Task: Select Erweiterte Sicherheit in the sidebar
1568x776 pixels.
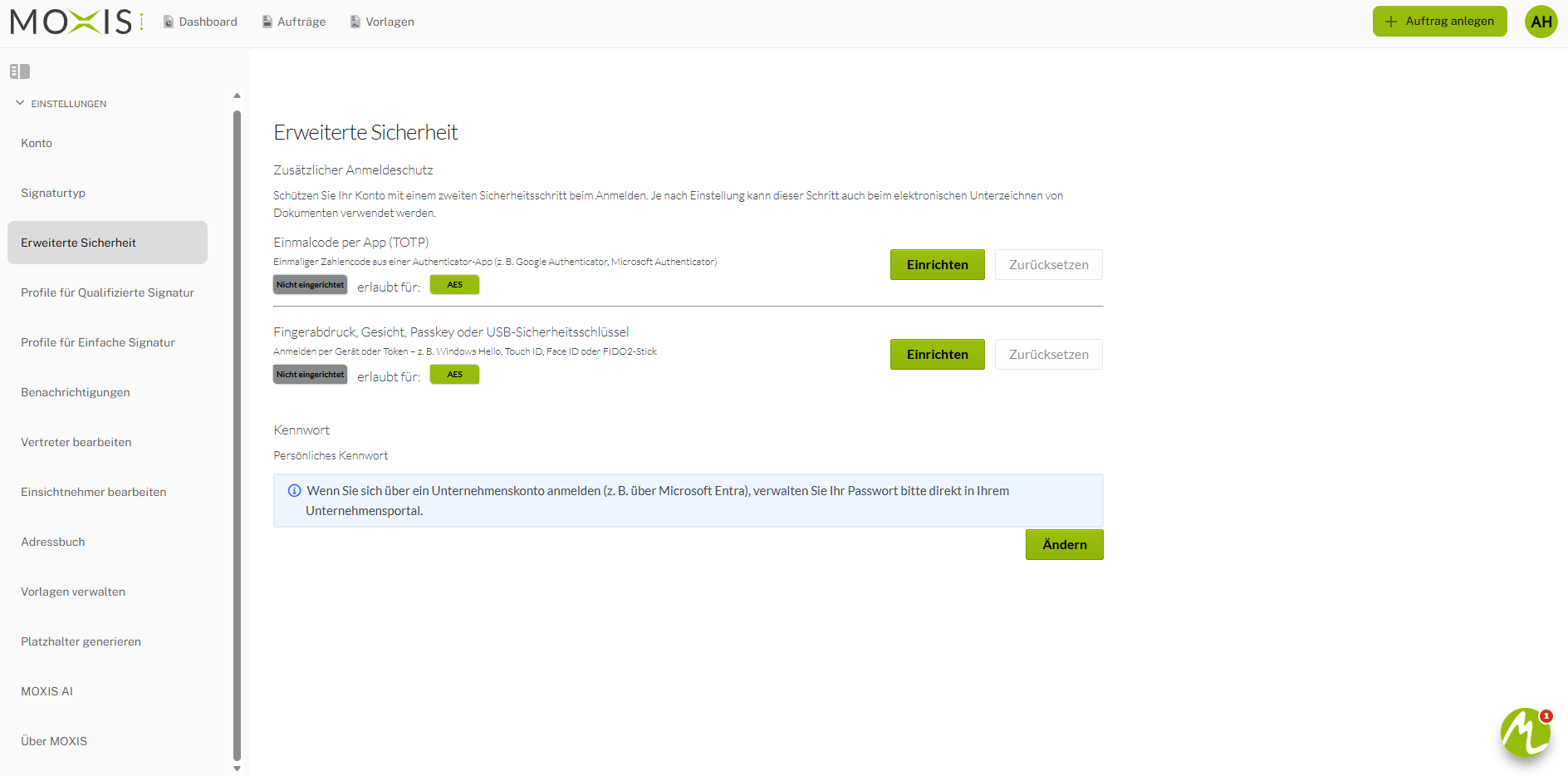Action: [107, 243]
